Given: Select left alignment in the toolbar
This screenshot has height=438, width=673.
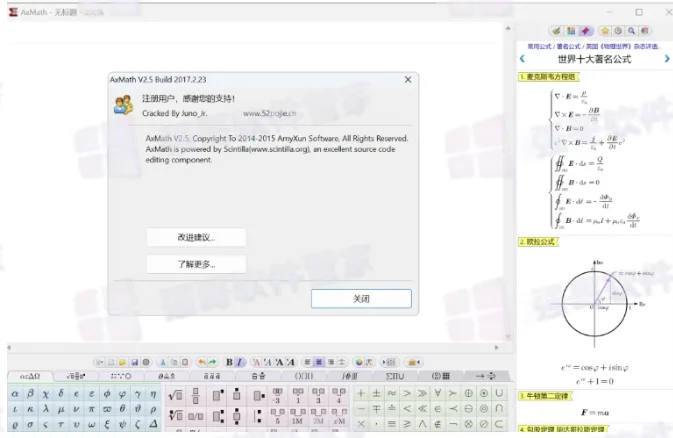Looking at the screenshot, I should pos(307,362).
